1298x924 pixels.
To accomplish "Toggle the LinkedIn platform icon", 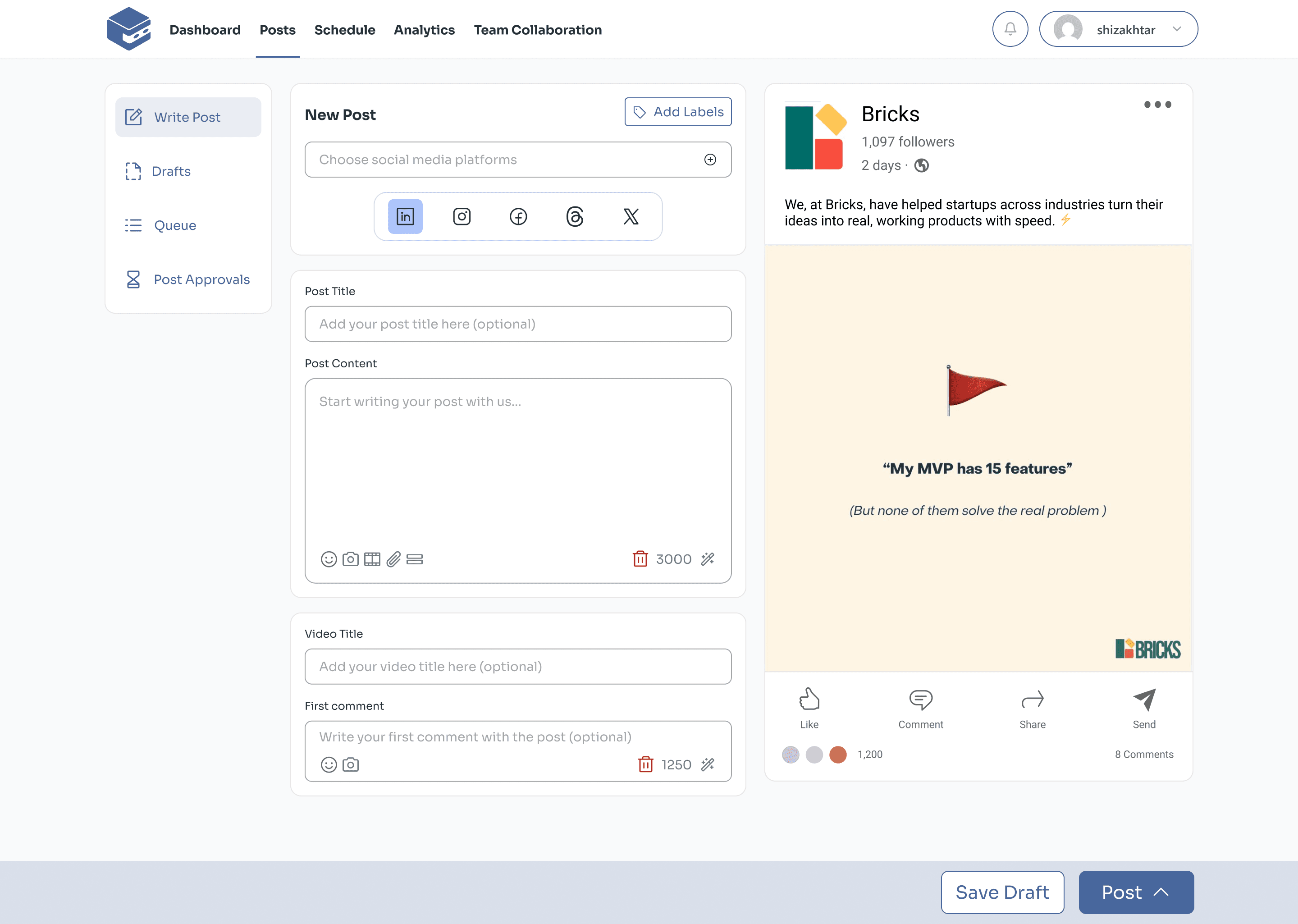I will 405,216.
